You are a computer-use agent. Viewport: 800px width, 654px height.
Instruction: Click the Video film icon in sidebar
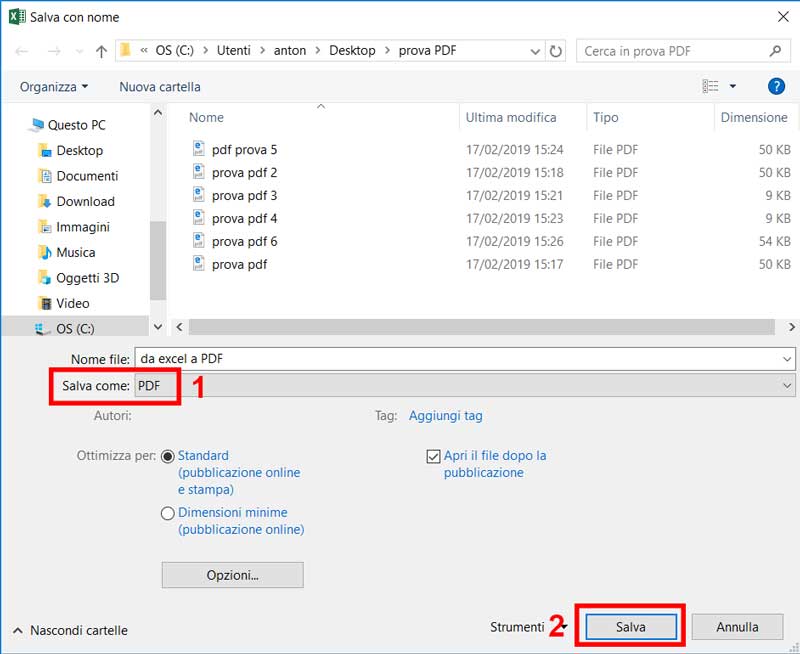pyautogui.click(x=45, y=304)
